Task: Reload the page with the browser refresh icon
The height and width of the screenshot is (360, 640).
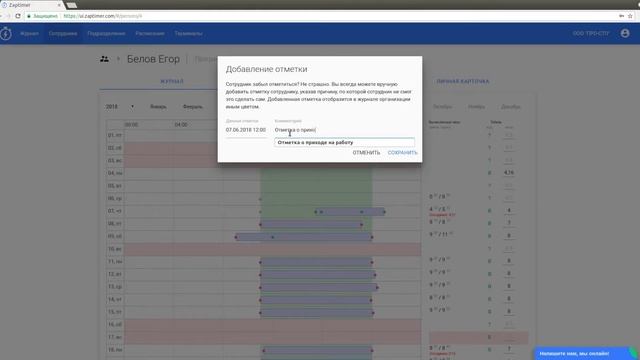Action: [18, 16]
